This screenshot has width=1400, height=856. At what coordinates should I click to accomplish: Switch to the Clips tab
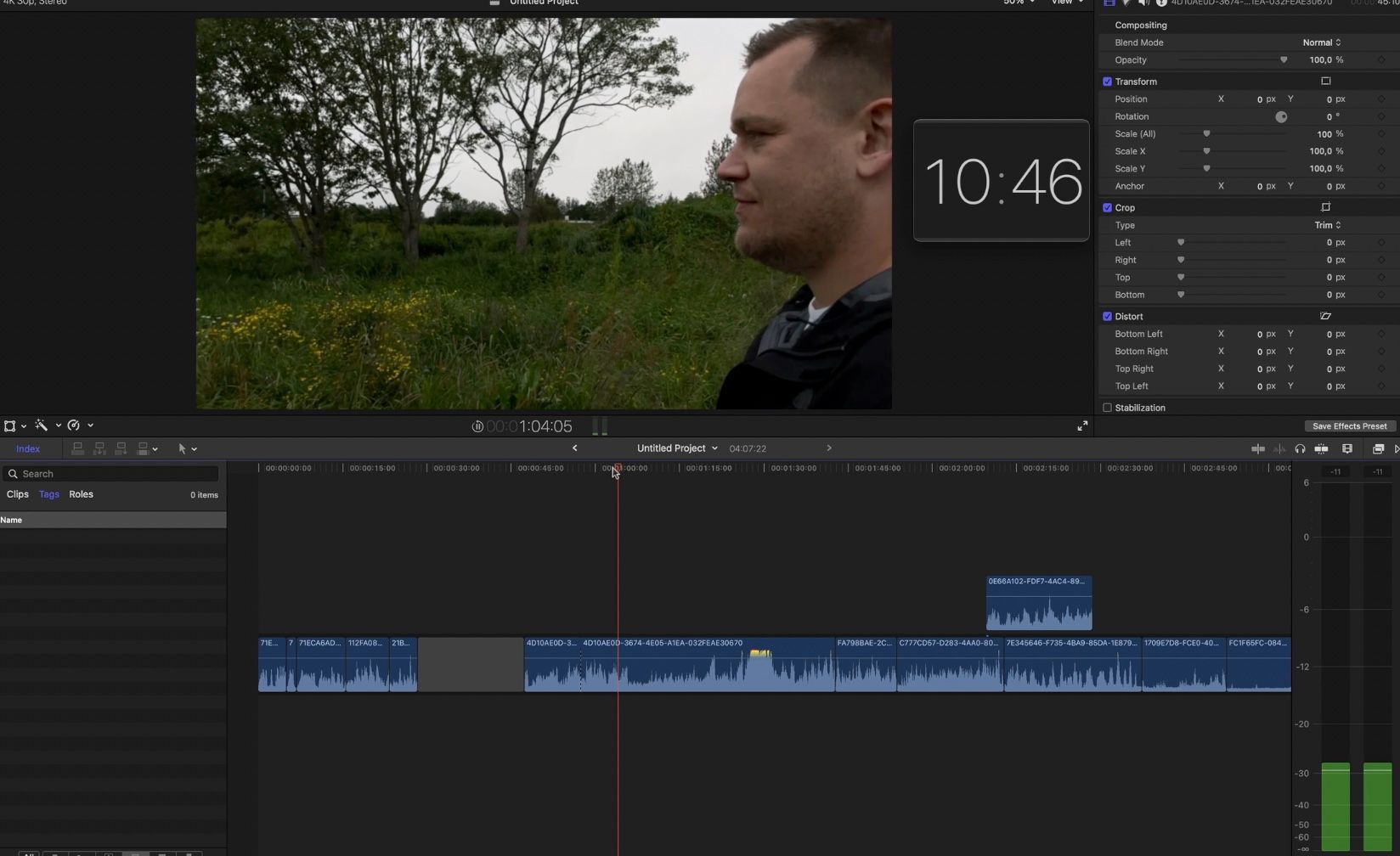pyautogui.click(x=18, y=494)
